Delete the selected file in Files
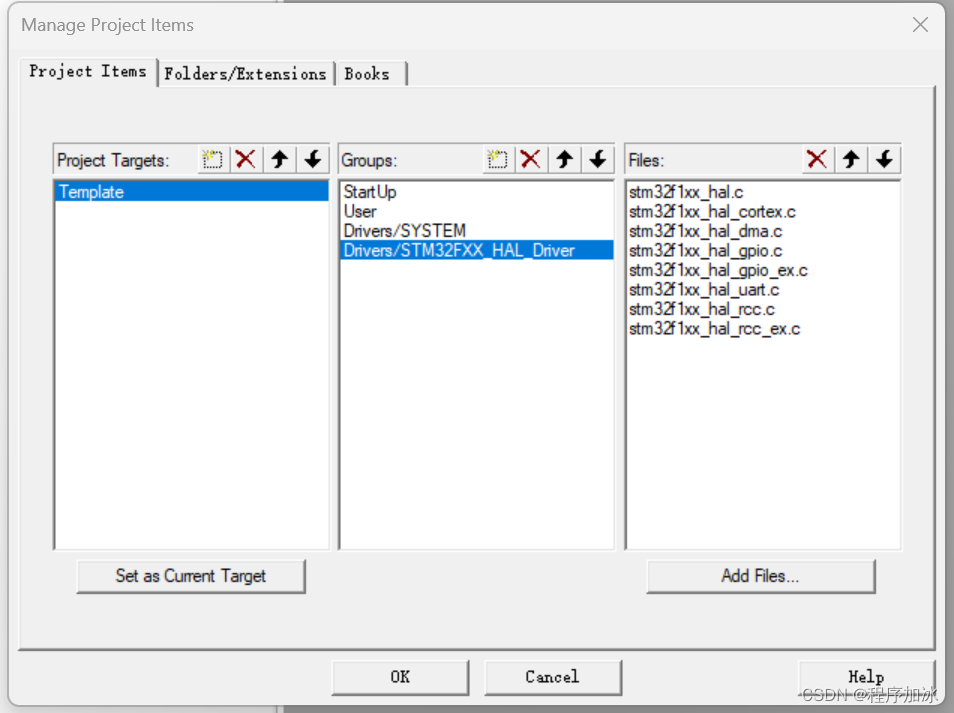The height and width of the screenshot is (713, 954). coord(817,159)
